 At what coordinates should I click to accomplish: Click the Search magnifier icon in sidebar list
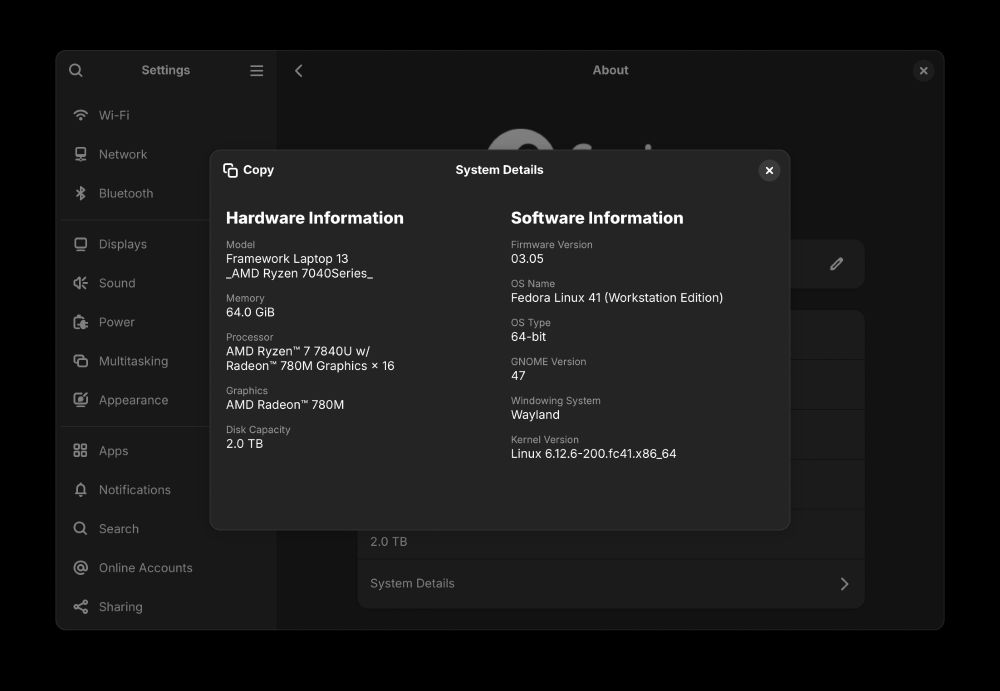(x=80, y=529)
